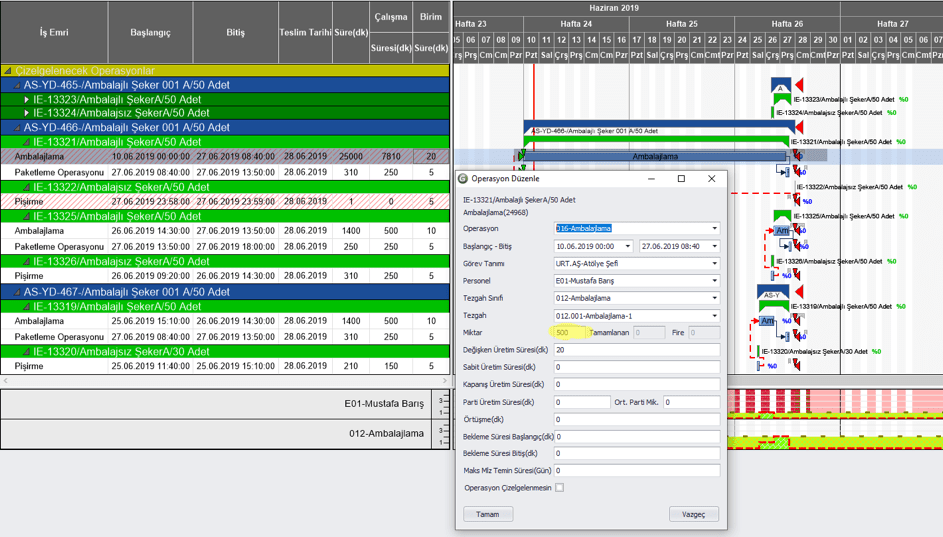This screenshot has height=537, width=943.
Task: Click the load scale icon beside E01-Mustafa Barış
Action: (x=442, y=404)
